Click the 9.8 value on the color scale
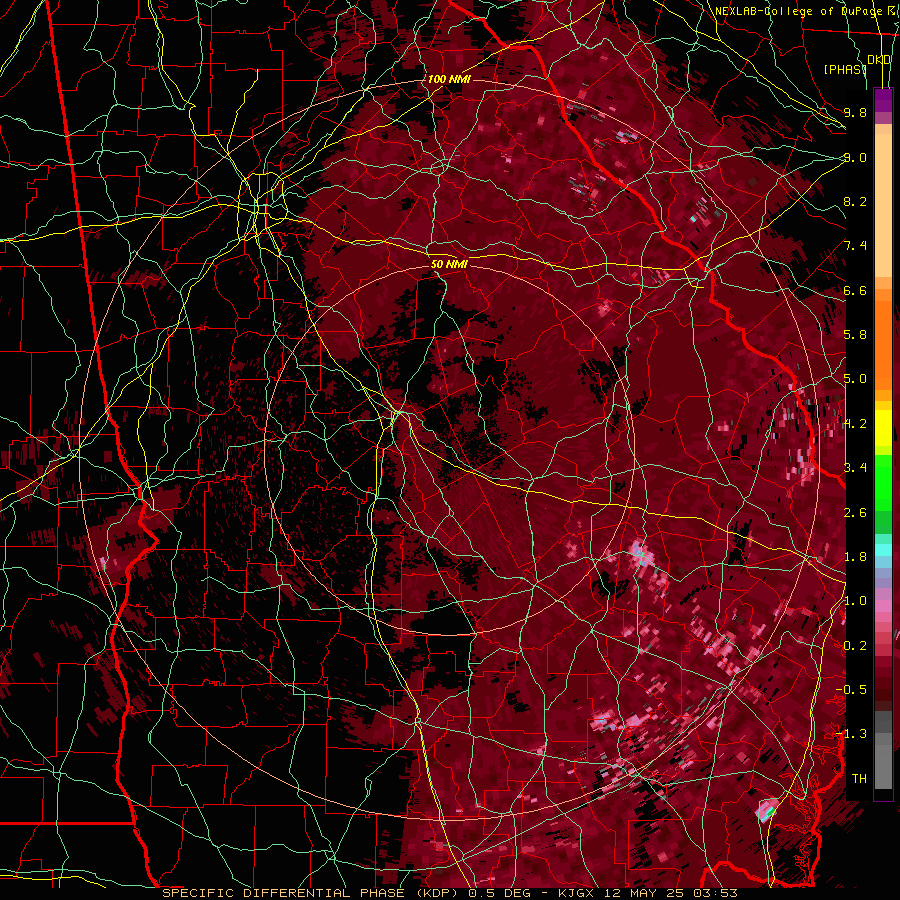Image resolution: width=900 pixels, height=900 pixels. pos(855,112)
